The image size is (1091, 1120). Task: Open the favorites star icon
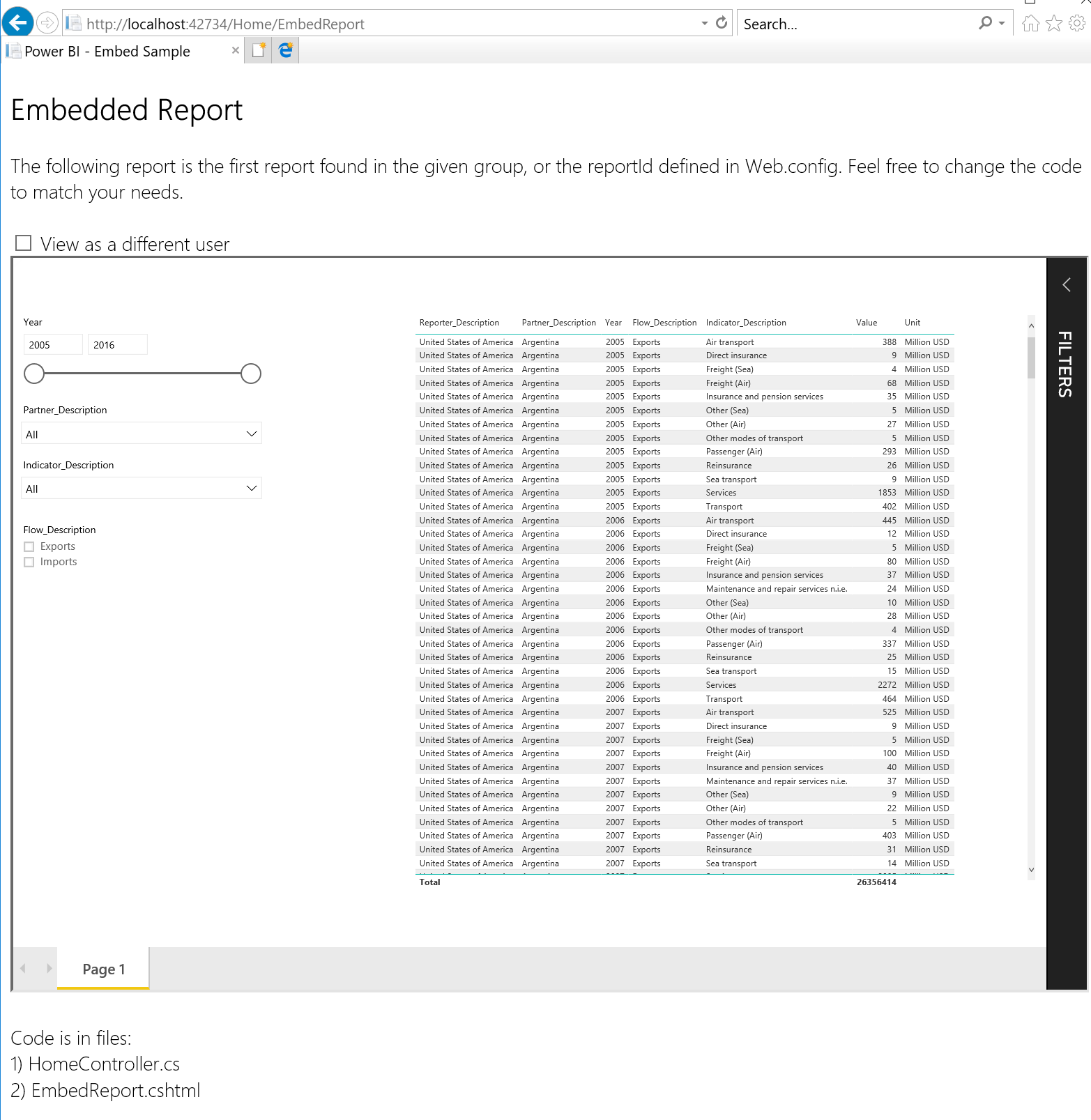pos(1054,24)
